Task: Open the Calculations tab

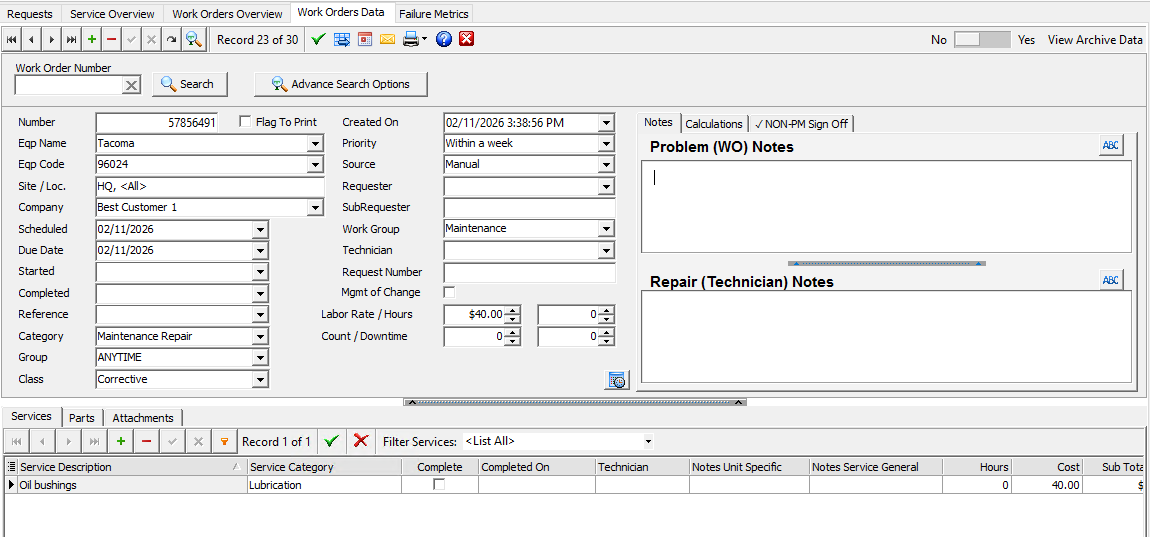Action: 714,124
